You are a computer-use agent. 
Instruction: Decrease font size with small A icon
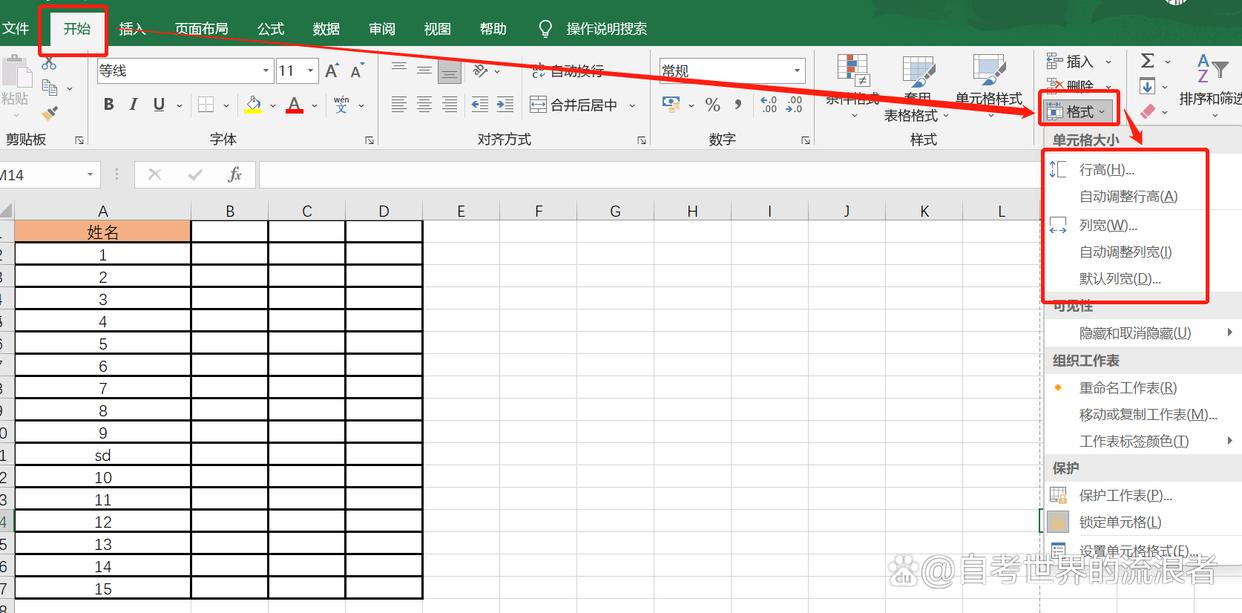click(x=357, y=71)
